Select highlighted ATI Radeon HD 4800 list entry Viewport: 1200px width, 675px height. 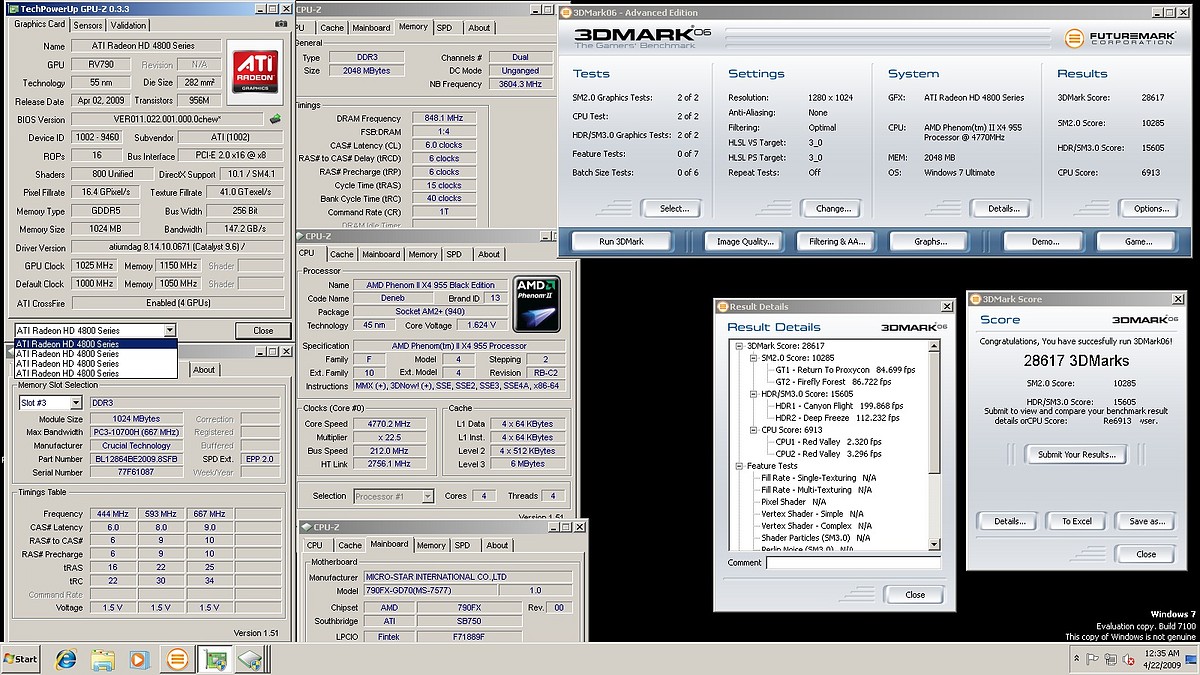point(95,343)
